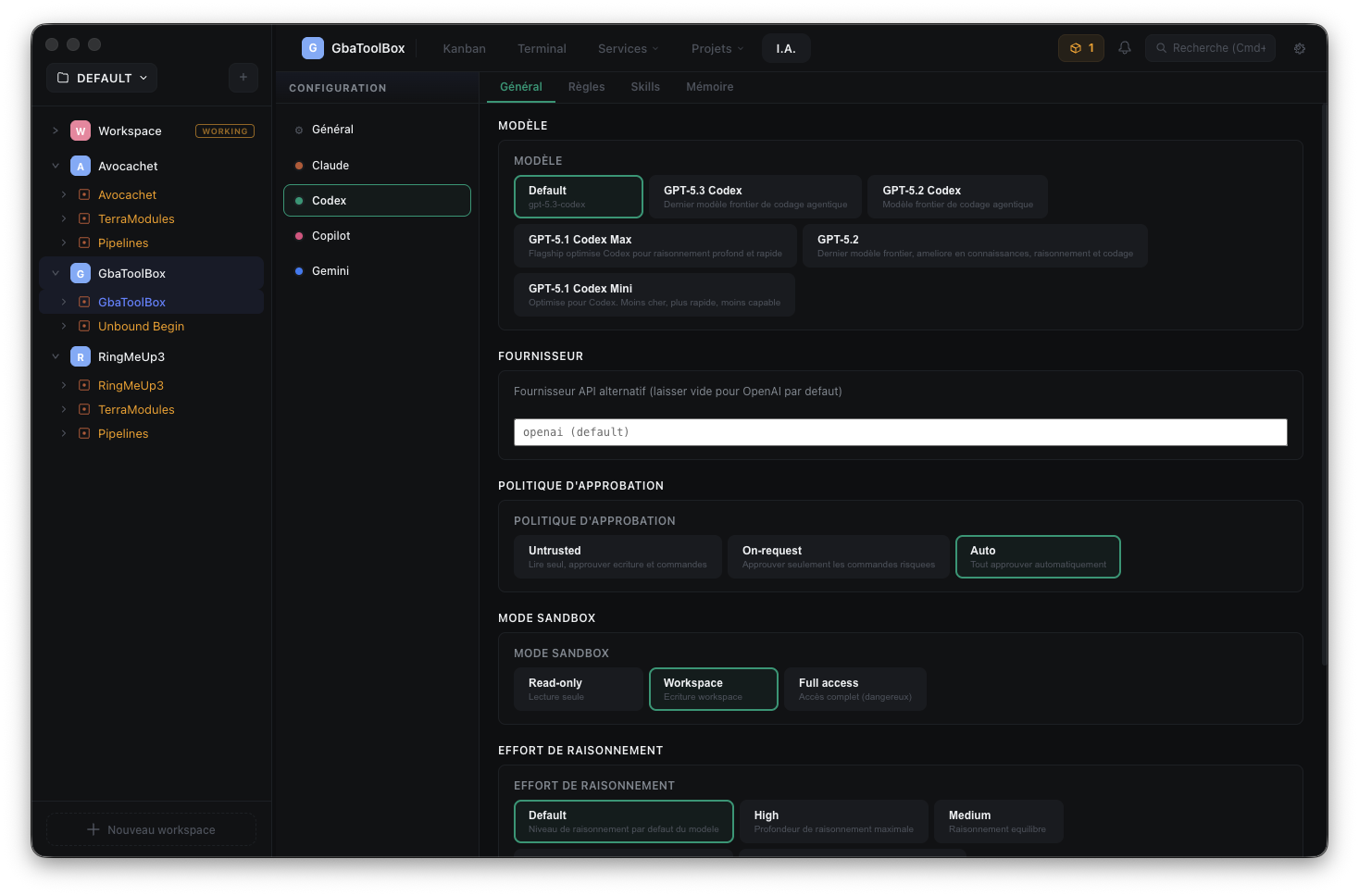The height and width of the screenshot is (896, 1359).
Task: Open the package notification badge showing 1
Action: 1081,48
